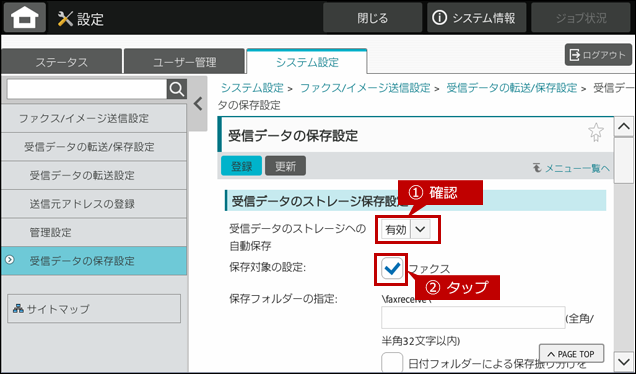
Task: Click the 更新 refresh button
Action: point(285,166)
